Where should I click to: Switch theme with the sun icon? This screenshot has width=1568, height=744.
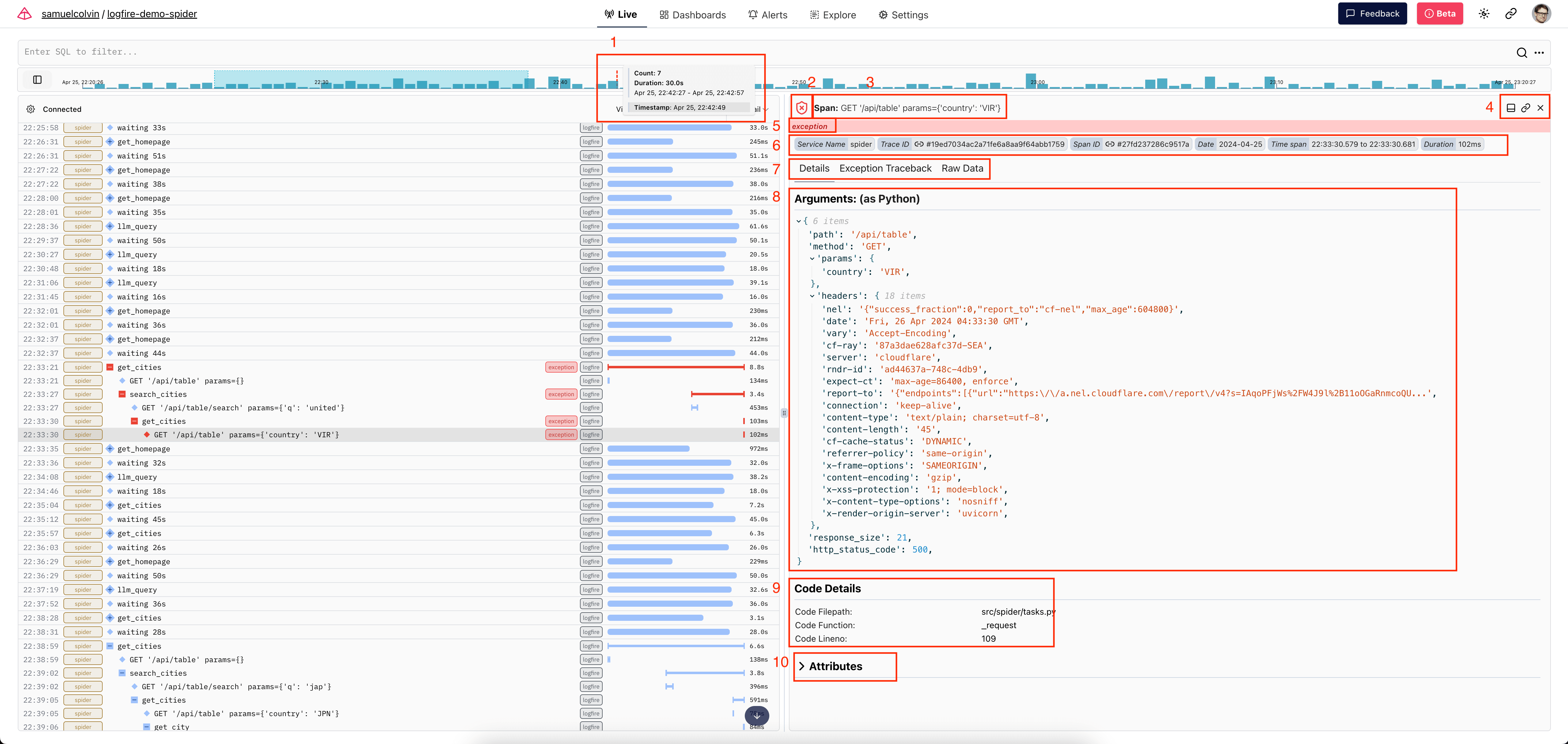tap(1483, 14)
